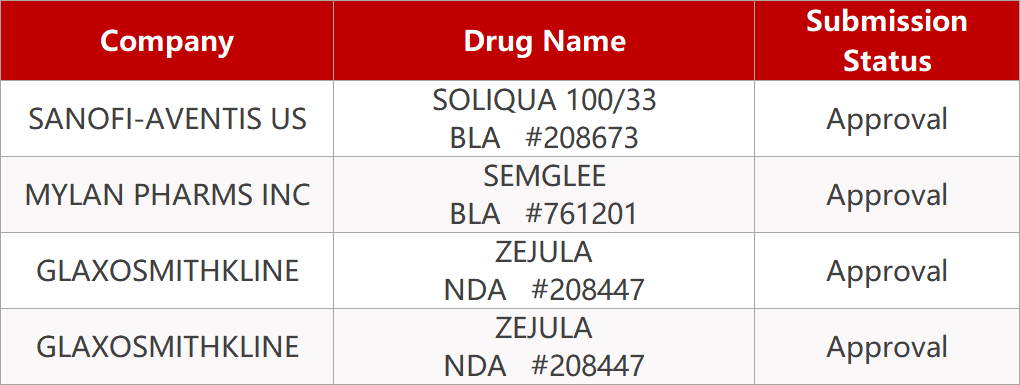The width and height of the screenshot is (1020, 385).
Task: Click ZEJULA in the last table row
Action: (544, 328)
